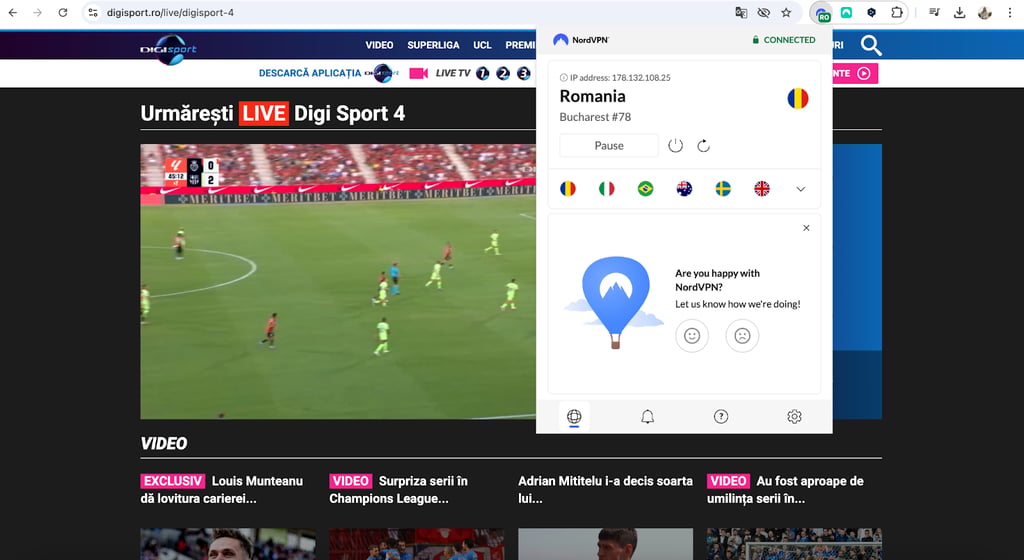Click the sad face feedback button
This screenshot has height=560, width=1024.
(742, 335)
